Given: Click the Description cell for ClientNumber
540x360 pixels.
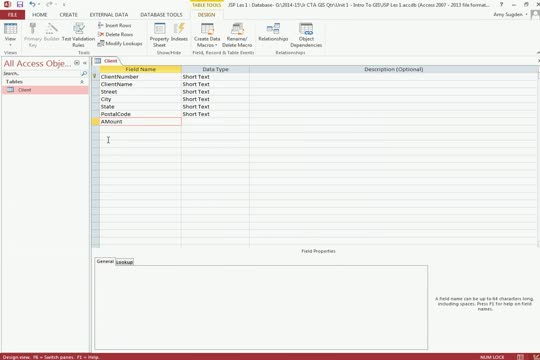Looking at the screenshot, I should (x=394, y=77).
